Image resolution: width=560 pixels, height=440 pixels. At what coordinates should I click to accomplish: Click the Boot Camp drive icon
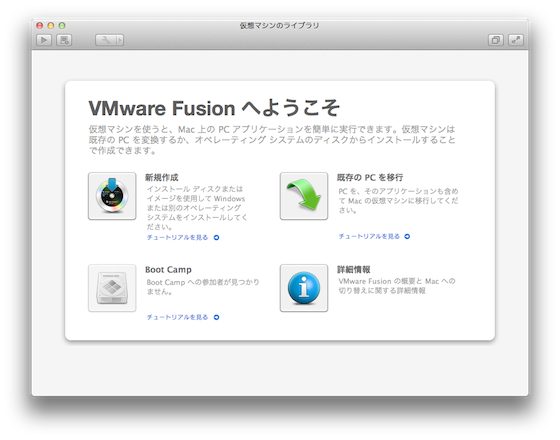tap(112, 288)
